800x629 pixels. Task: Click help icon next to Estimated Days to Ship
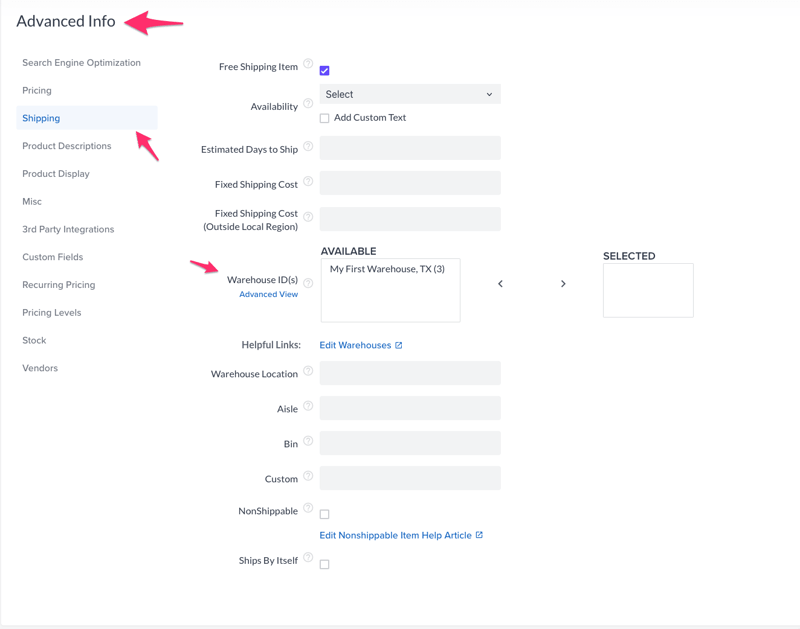point(308,147)
